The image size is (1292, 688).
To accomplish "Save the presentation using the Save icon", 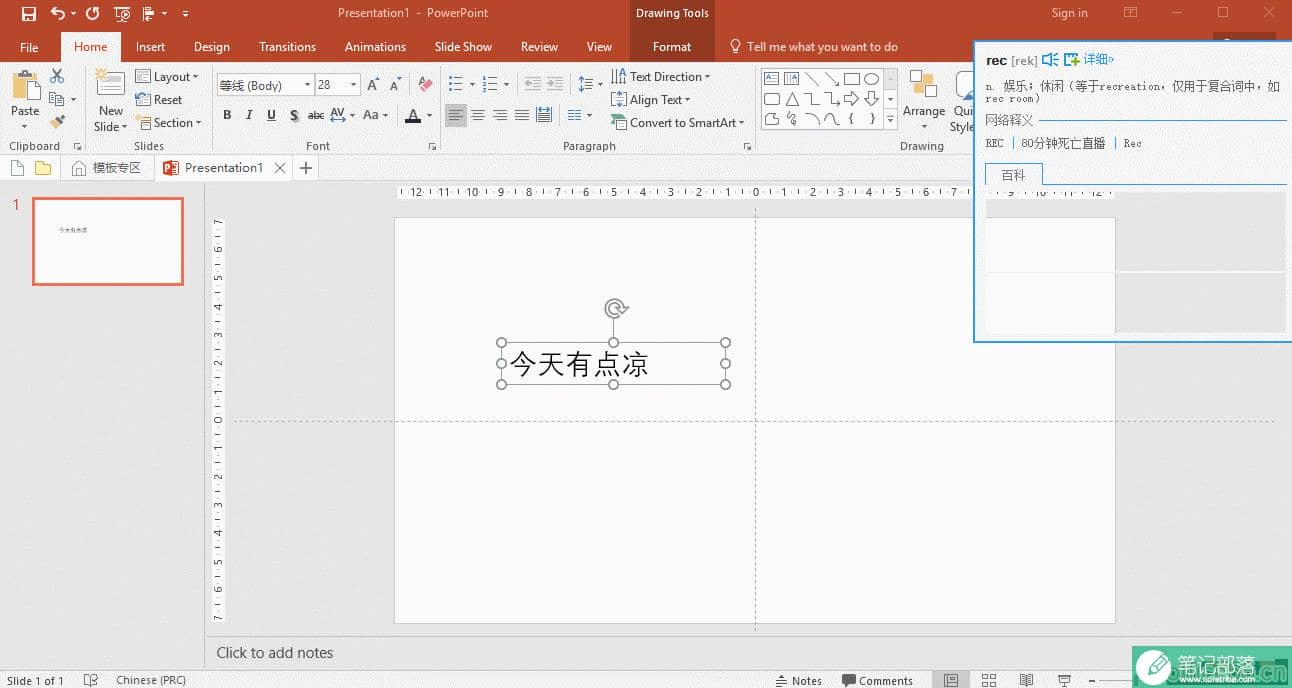I will tap(28, 14).
